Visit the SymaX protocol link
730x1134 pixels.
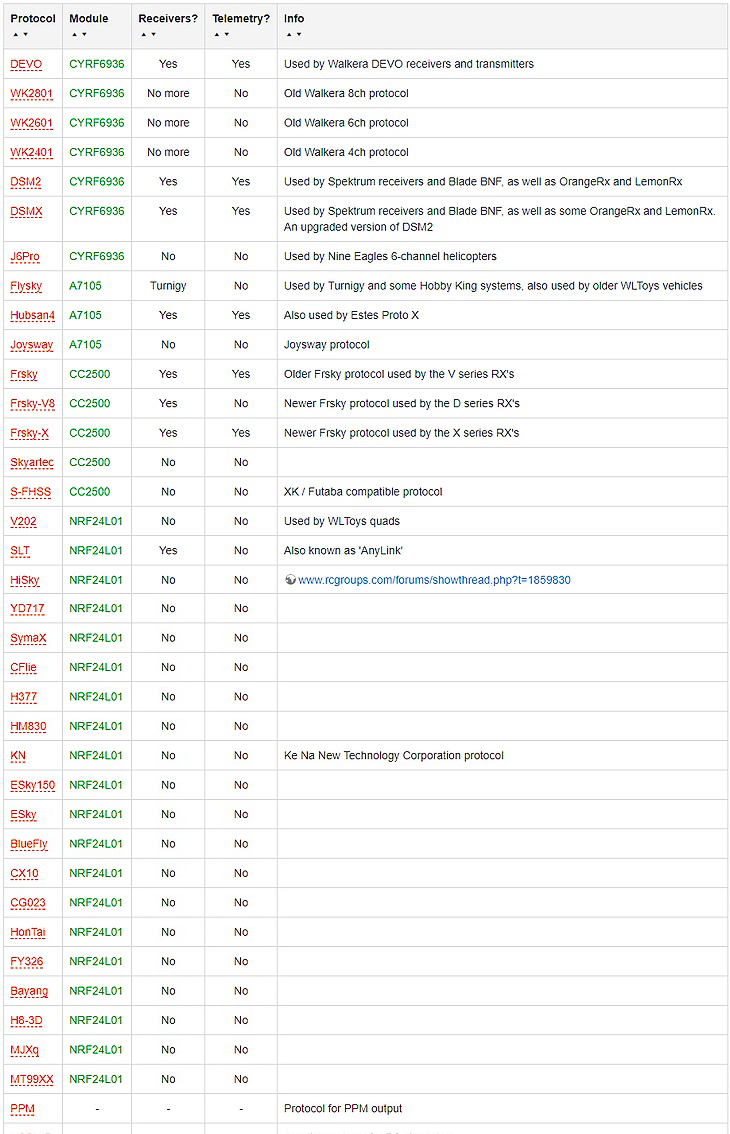click(28, 639)
